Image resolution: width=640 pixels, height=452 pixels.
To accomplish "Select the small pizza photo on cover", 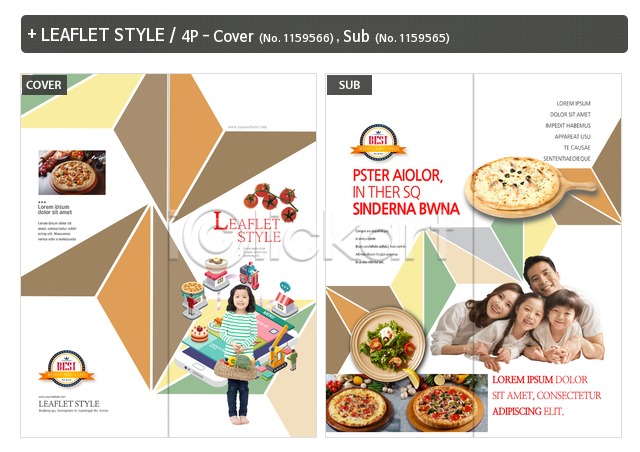I will [x=72, y=172].
